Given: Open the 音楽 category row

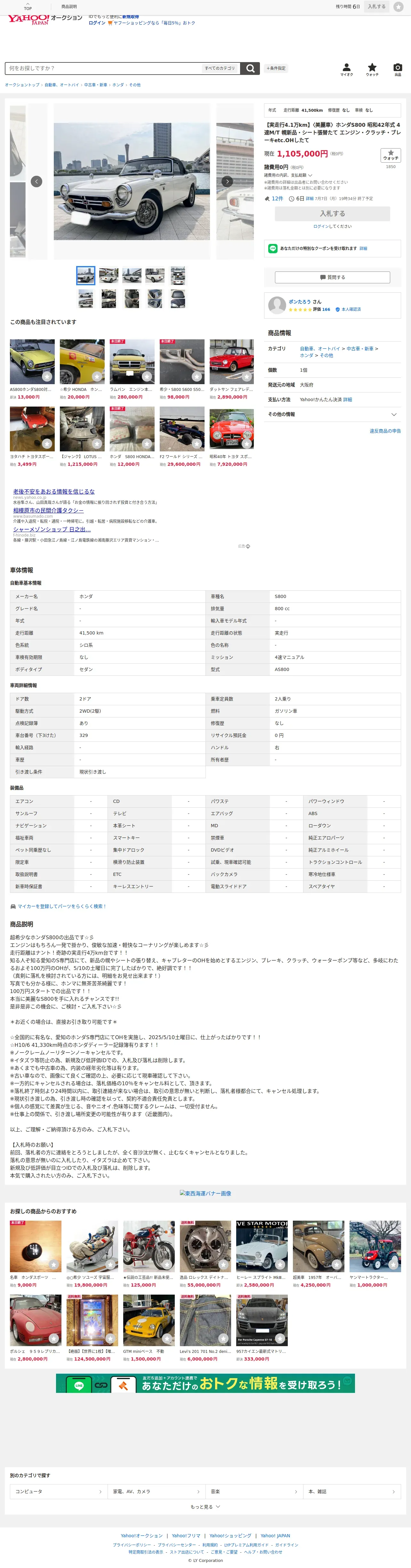Looking at the screenshot, I should [x=254, y=1491].
